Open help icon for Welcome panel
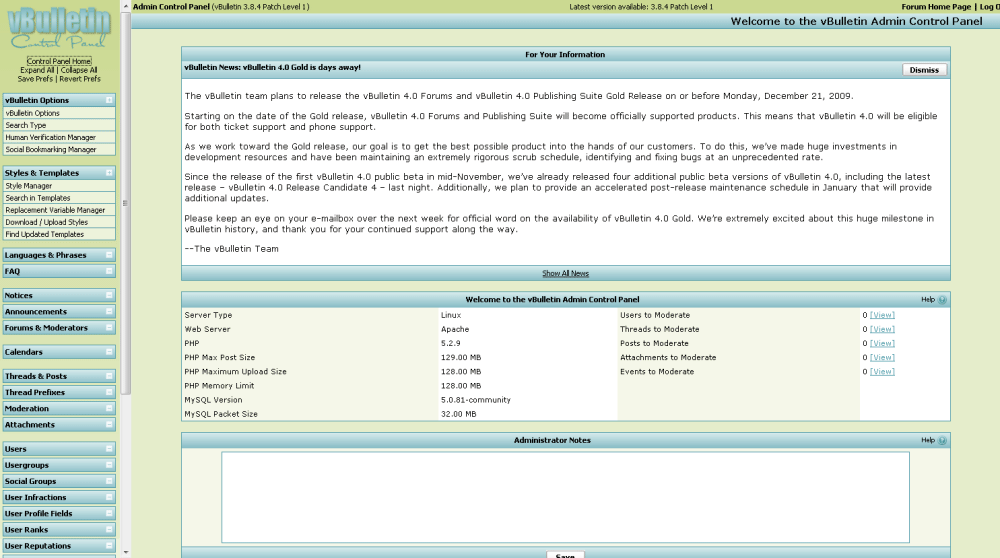Image resolution: width=1000 pixels, height=558 pixels. click(x=942, y=299)
